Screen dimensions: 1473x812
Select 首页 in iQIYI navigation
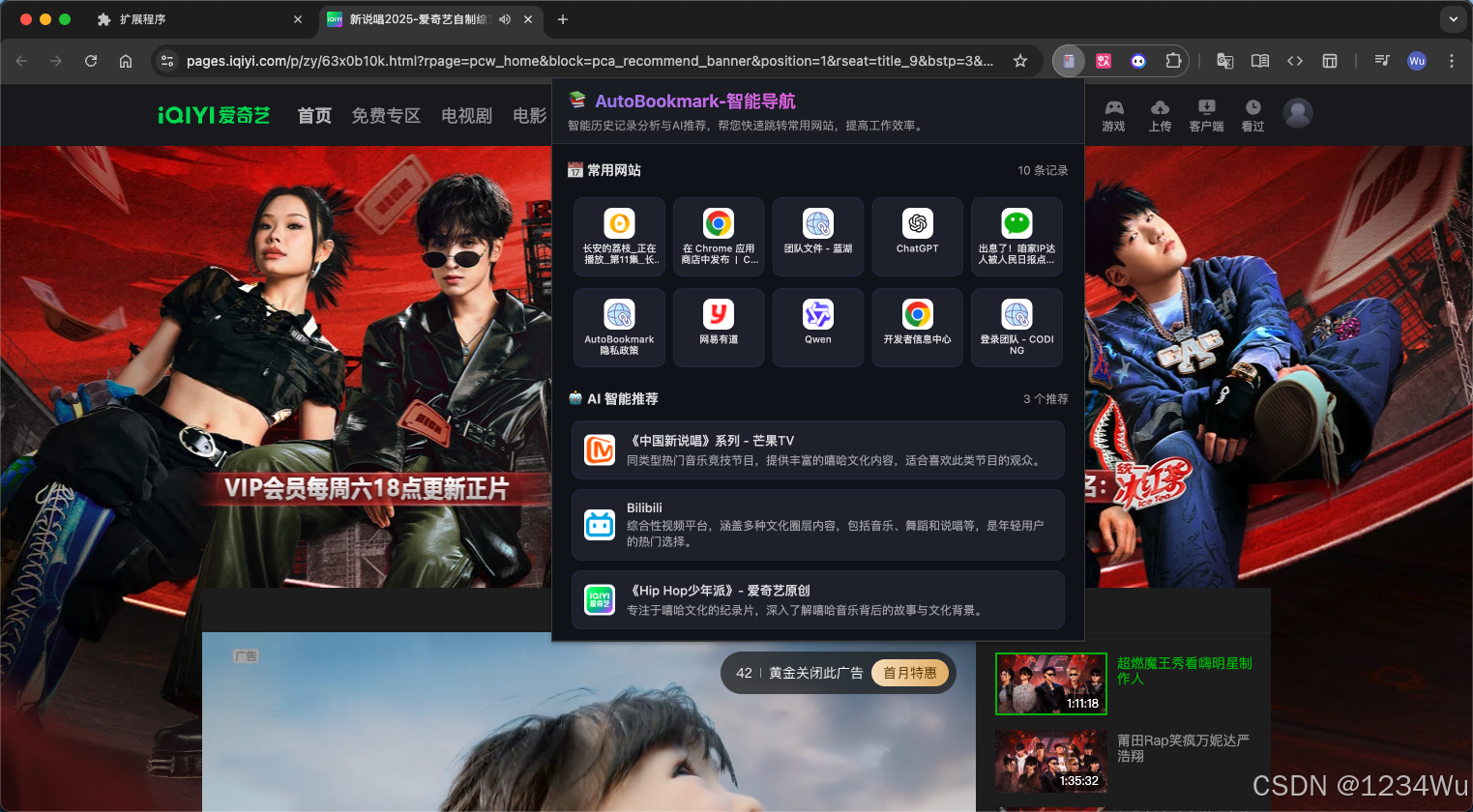[x=314, y=116]
